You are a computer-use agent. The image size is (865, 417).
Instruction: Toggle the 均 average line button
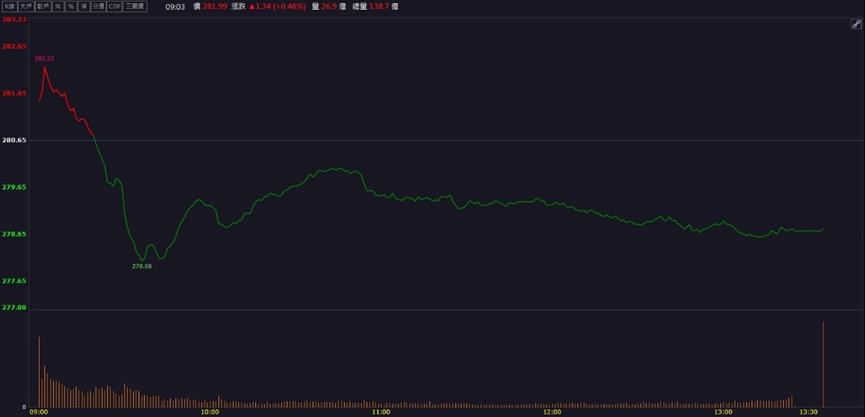(x=58, y=7)
